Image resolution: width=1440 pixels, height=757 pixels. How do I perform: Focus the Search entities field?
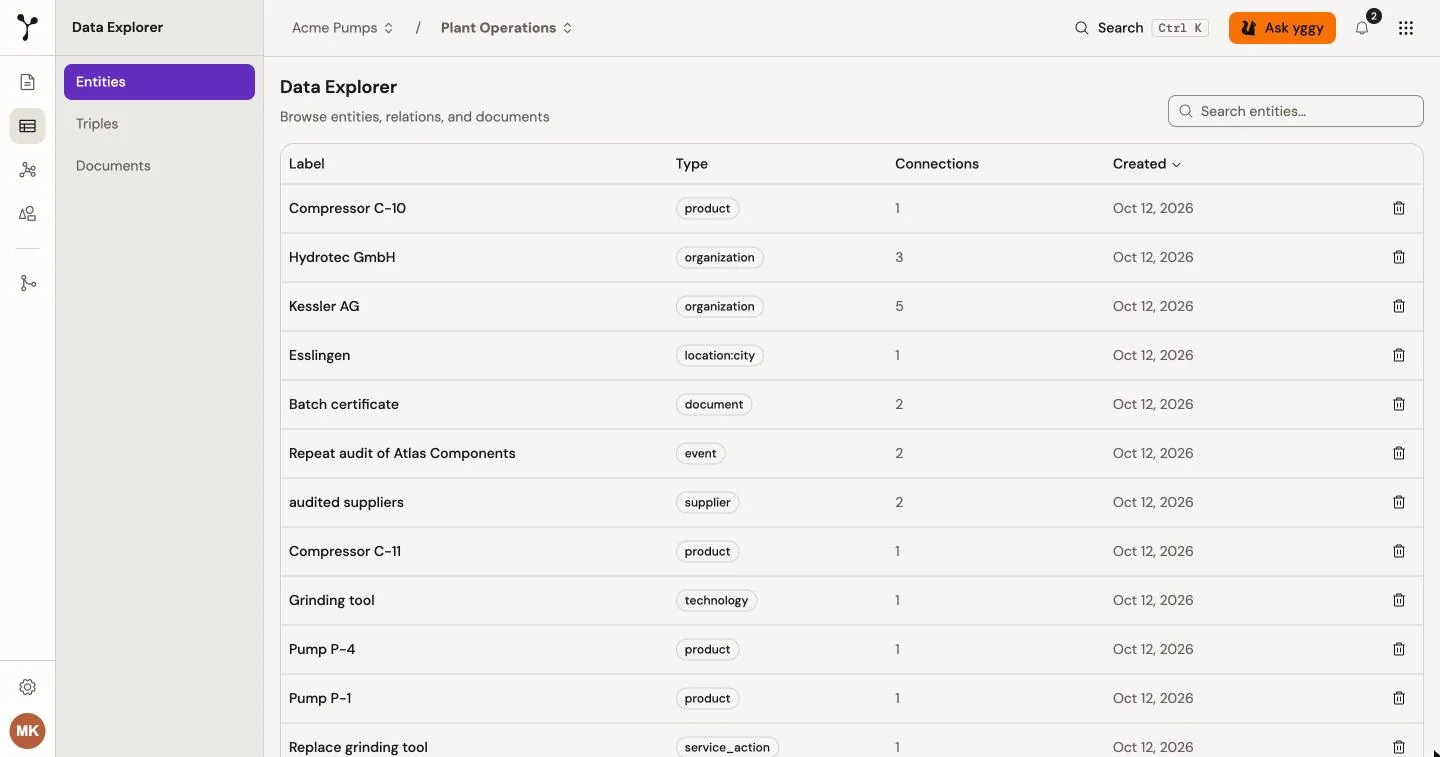[1296, 111]
